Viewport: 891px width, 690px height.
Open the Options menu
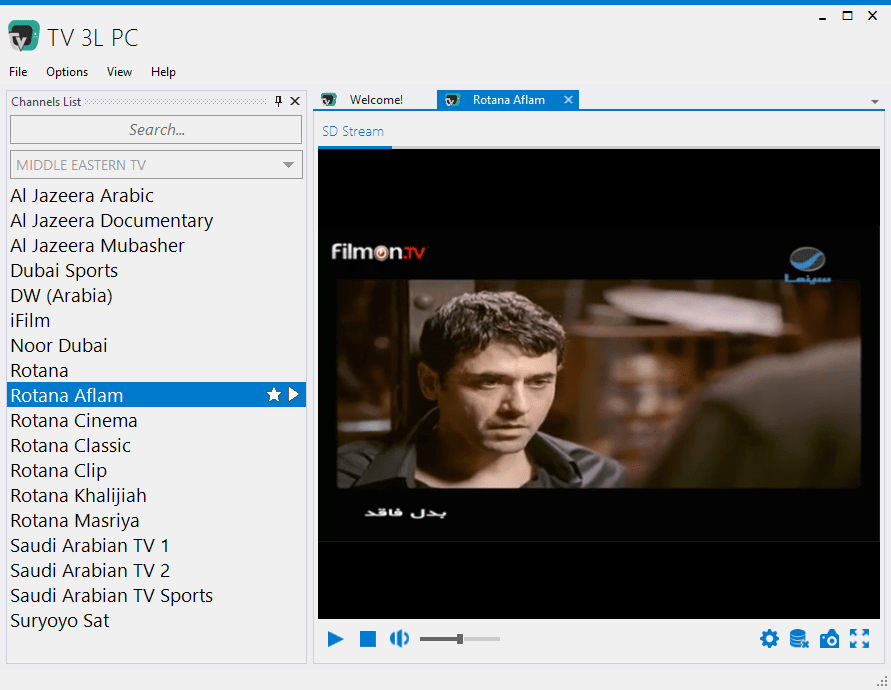click(x=67, y=72)
